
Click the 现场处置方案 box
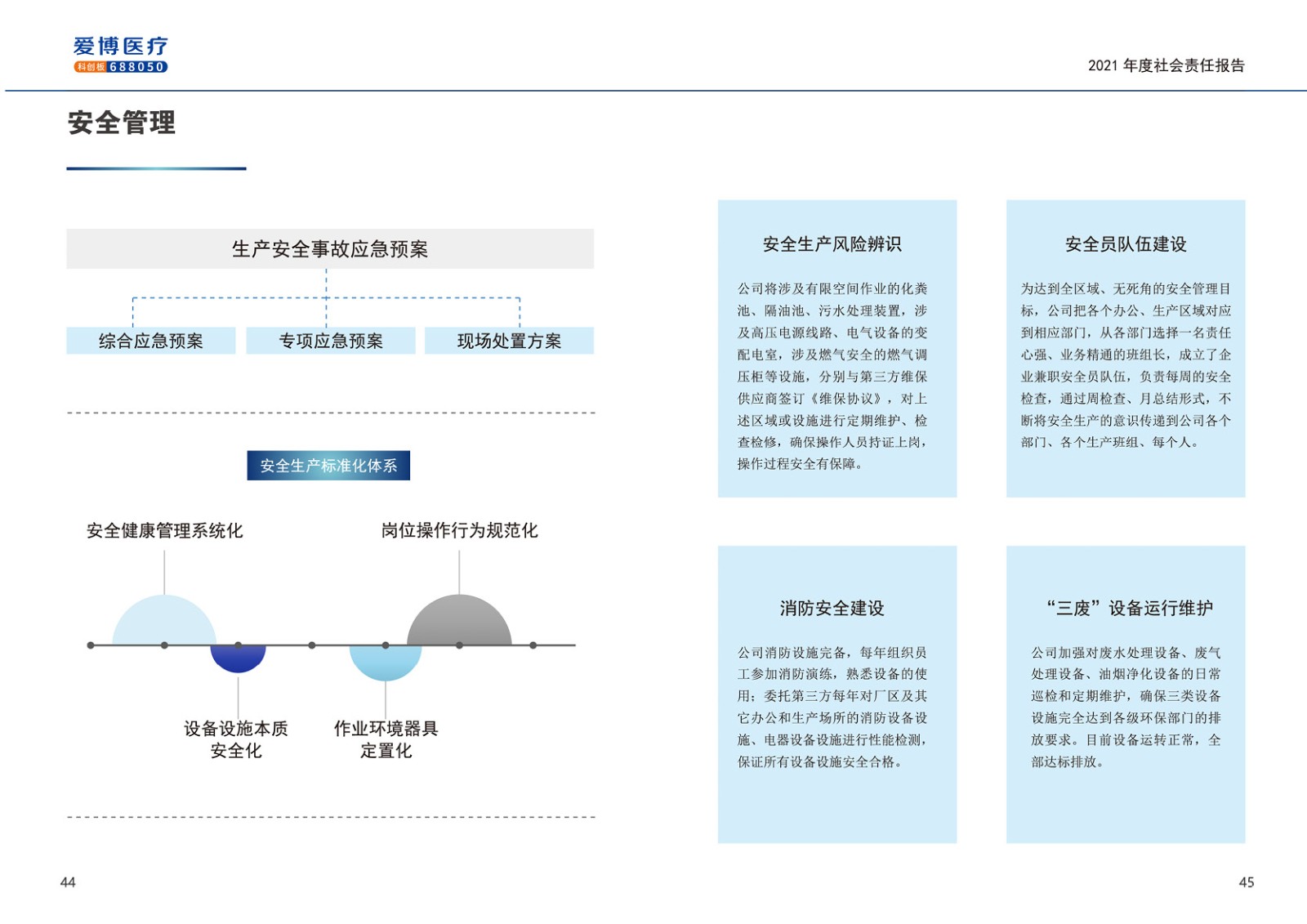pyautogui.click(x=509, y=341)
